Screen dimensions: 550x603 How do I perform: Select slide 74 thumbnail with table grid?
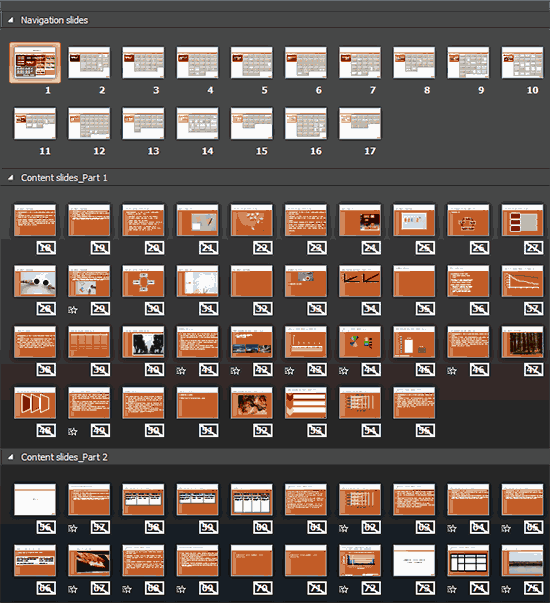tap(468, 560)
